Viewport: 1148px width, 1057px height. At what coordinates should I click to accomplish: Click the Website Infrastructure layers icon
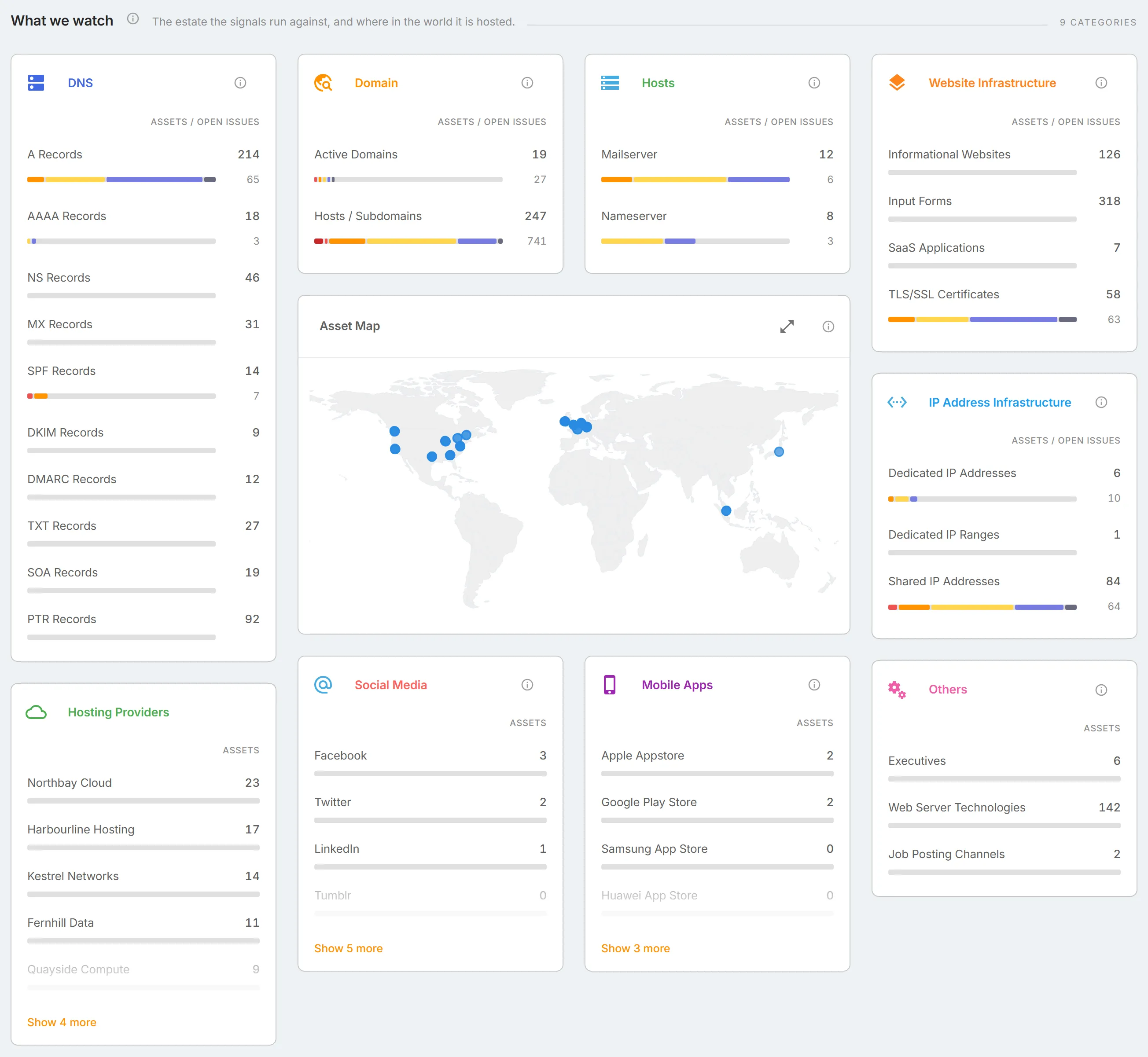point(897,83)
